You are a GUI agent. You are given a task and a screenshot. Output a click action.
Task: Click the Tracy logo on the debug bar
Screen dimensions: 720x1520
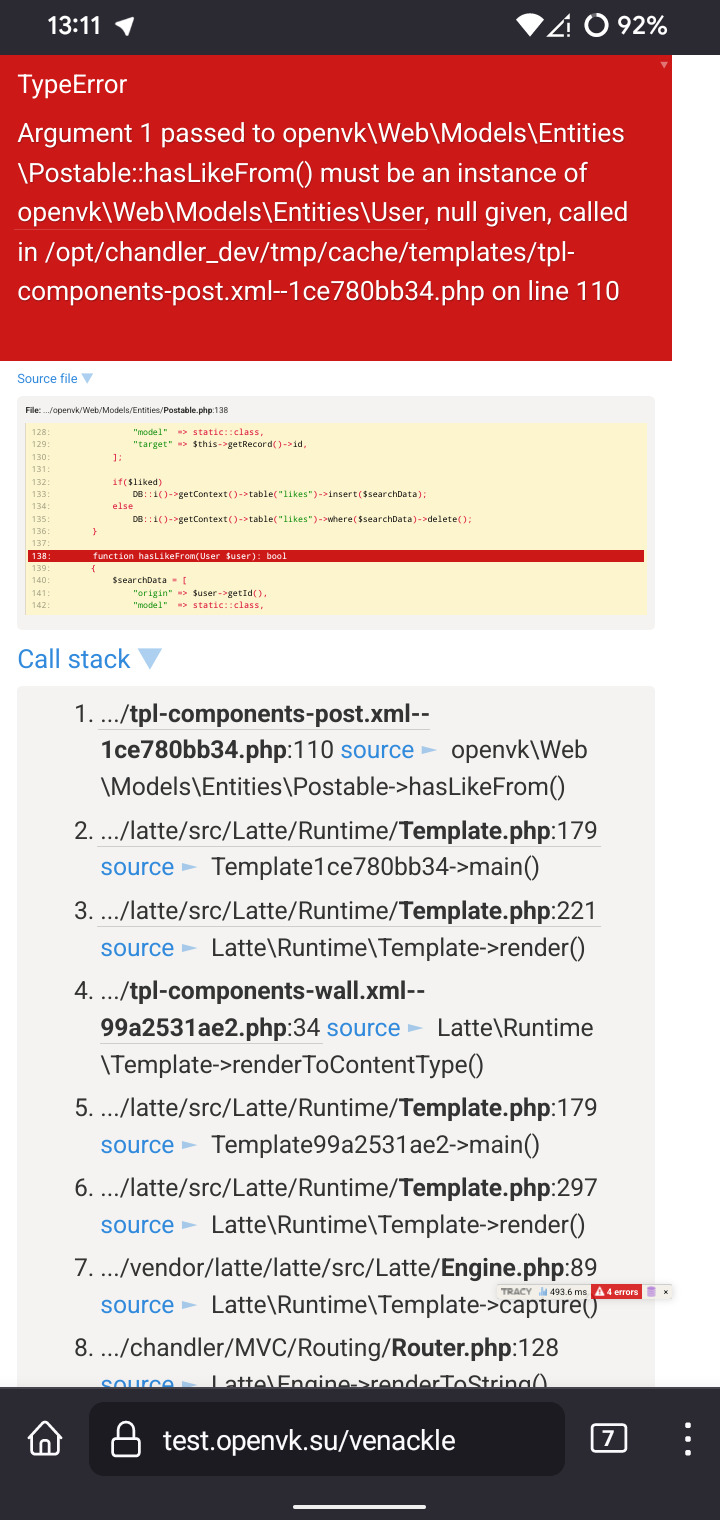click(516, 1292)
